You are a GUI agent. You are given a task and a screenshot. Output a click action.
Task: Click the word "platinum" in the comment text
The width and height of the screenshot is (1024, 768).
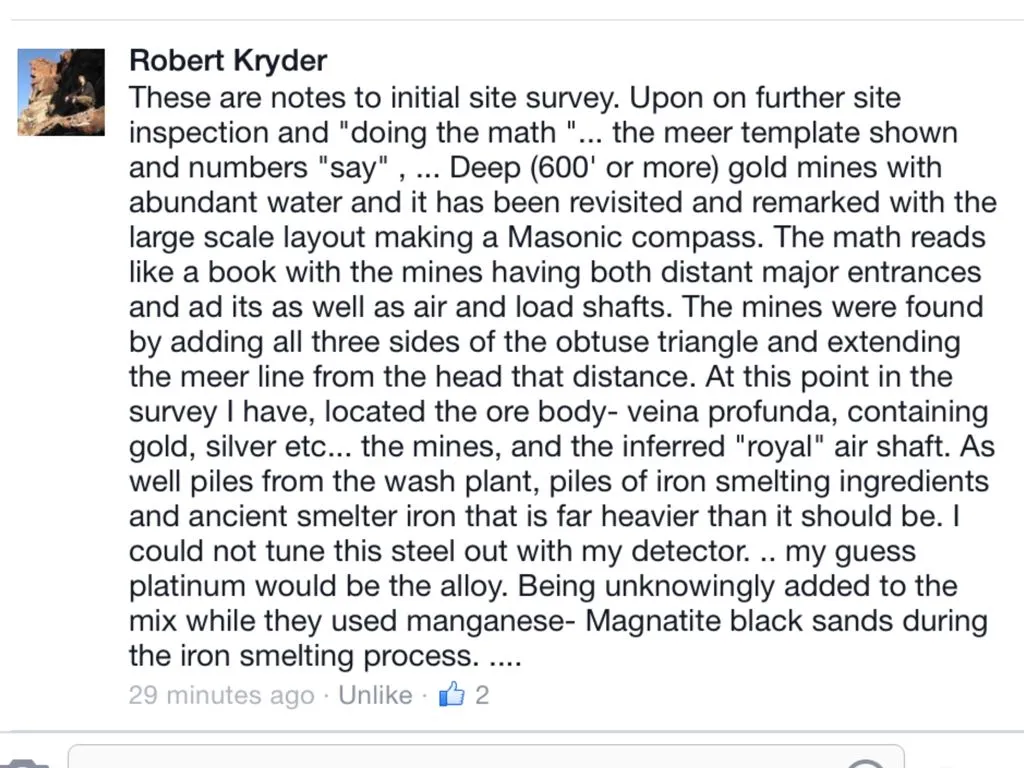tap(187, 586)
